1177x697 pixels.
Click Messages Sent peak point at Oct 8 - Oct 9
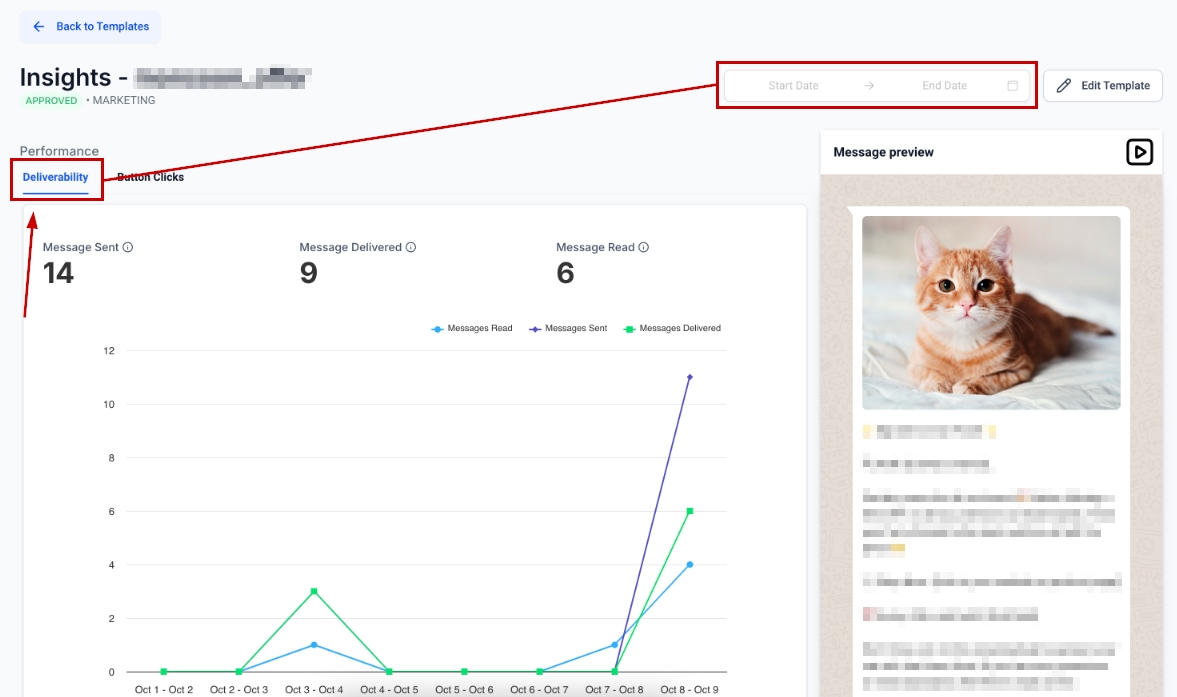click(690, 377)
